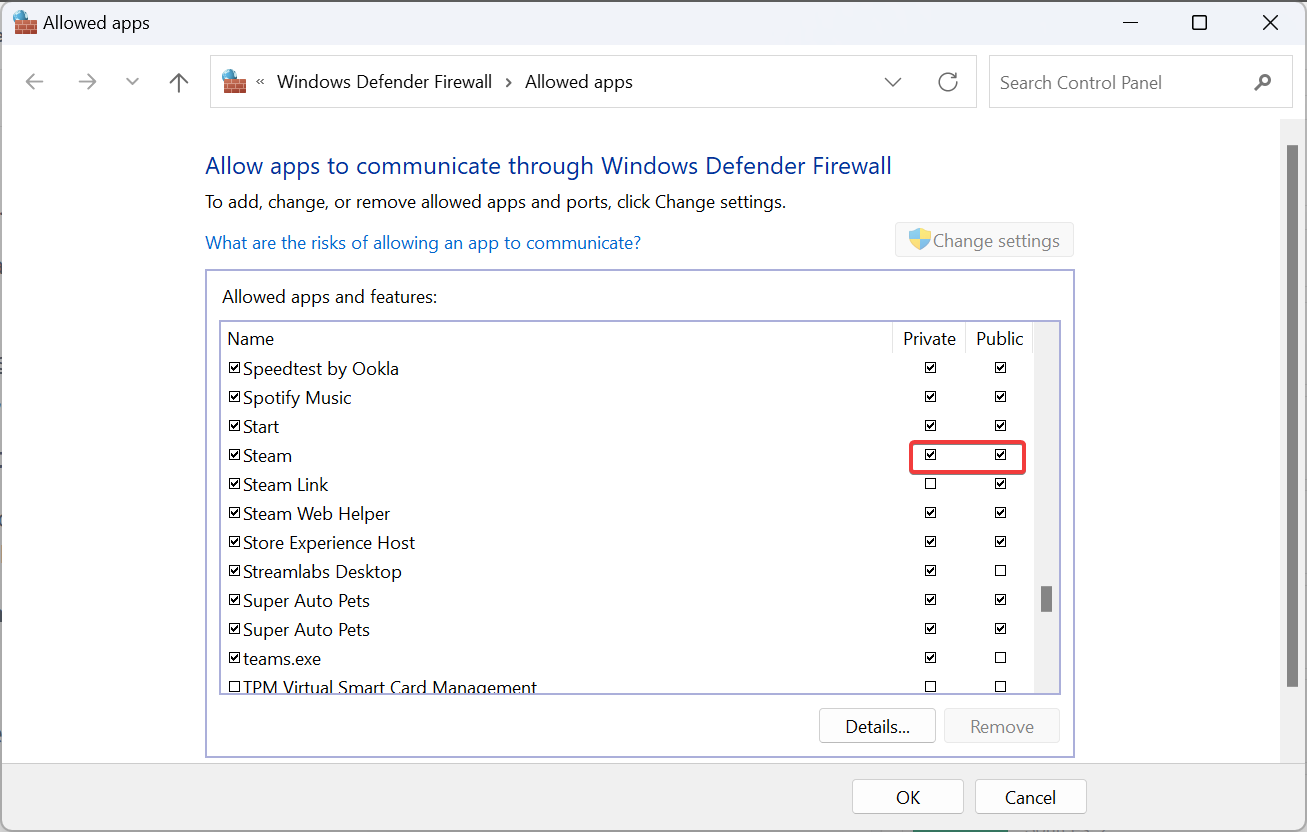Click the firewall icon in address bar
The image size is (1307, 832).
tap(234, 82)
